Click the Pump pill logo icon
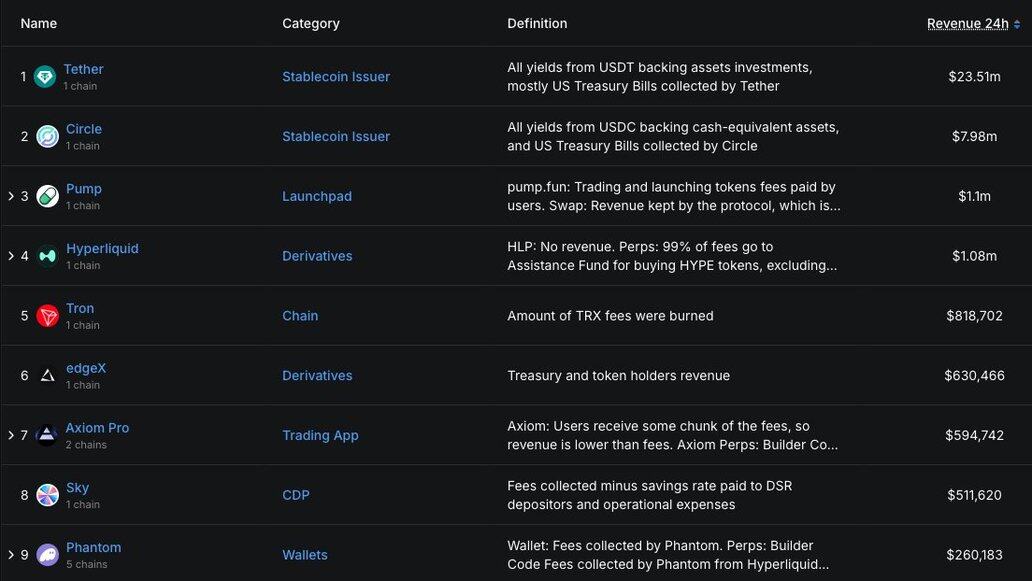1032x581 pixels. point(47,196)
